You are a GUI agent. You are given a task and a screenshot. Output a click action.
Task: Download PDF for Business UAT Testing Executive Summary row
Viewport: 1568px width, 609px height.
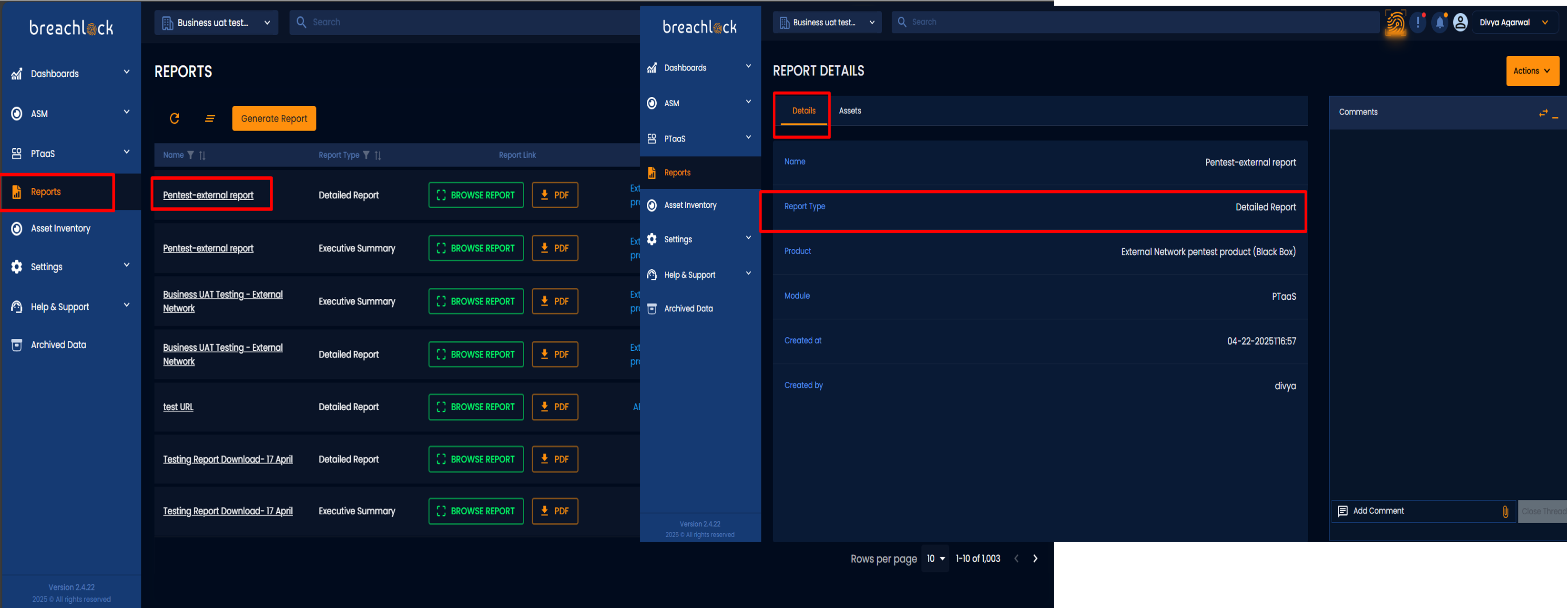coord(555,302)
